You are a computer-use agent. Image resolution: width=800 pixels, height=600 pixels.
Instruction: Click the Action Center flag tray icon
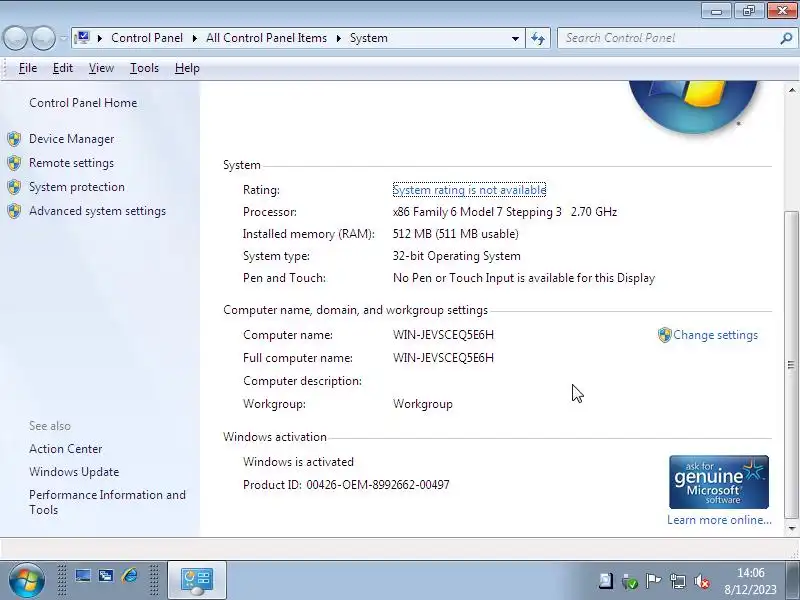(653, 581)
